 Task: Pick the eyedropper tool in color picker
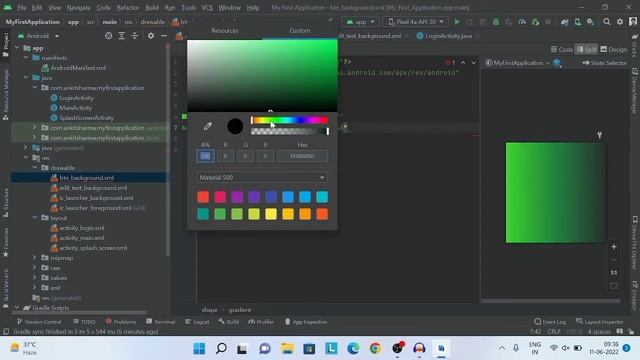coord(208,126)
